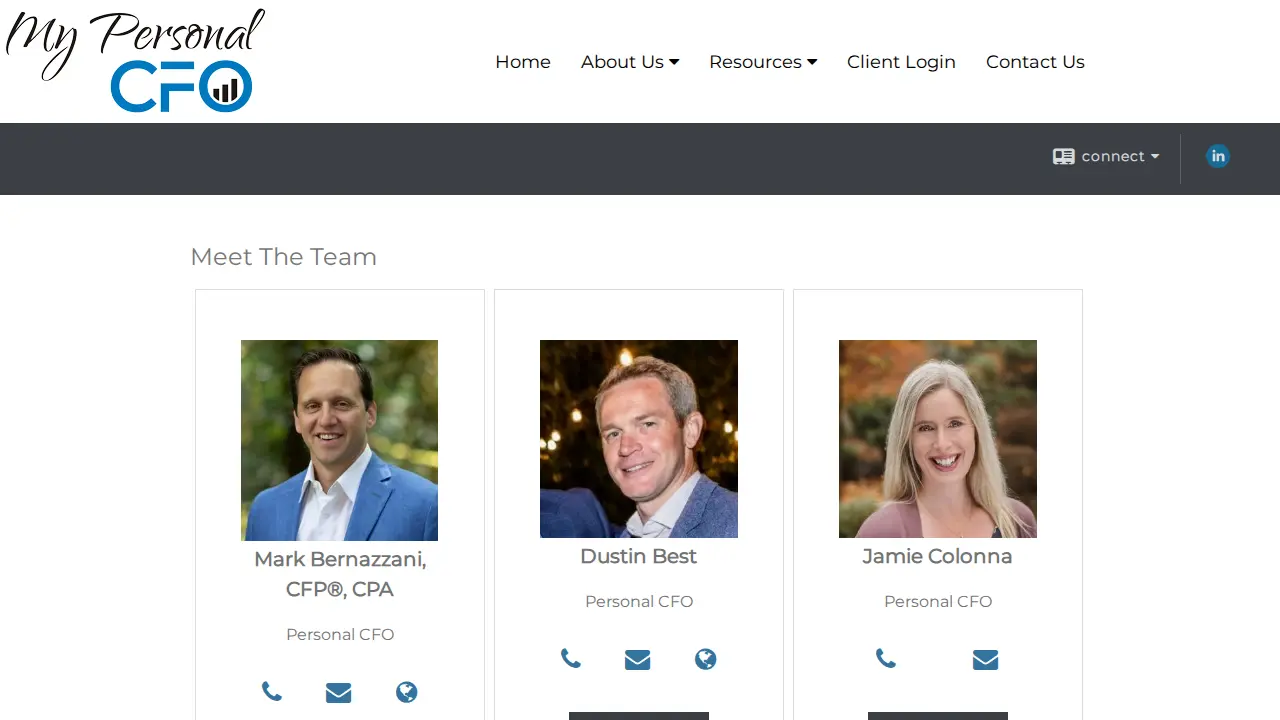The height and width of the screenshot is (720, 1280).
Task: Expand the About Us menu
Action: click(x=630, y=62)
